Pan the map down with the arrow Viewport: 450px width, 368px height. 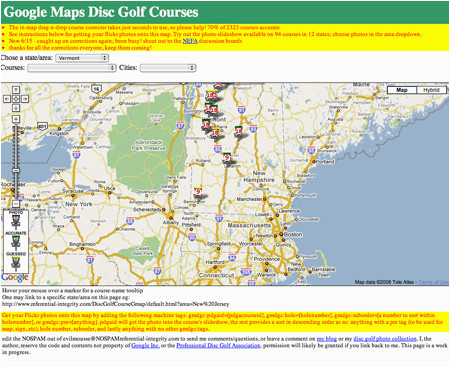[16, 108]
